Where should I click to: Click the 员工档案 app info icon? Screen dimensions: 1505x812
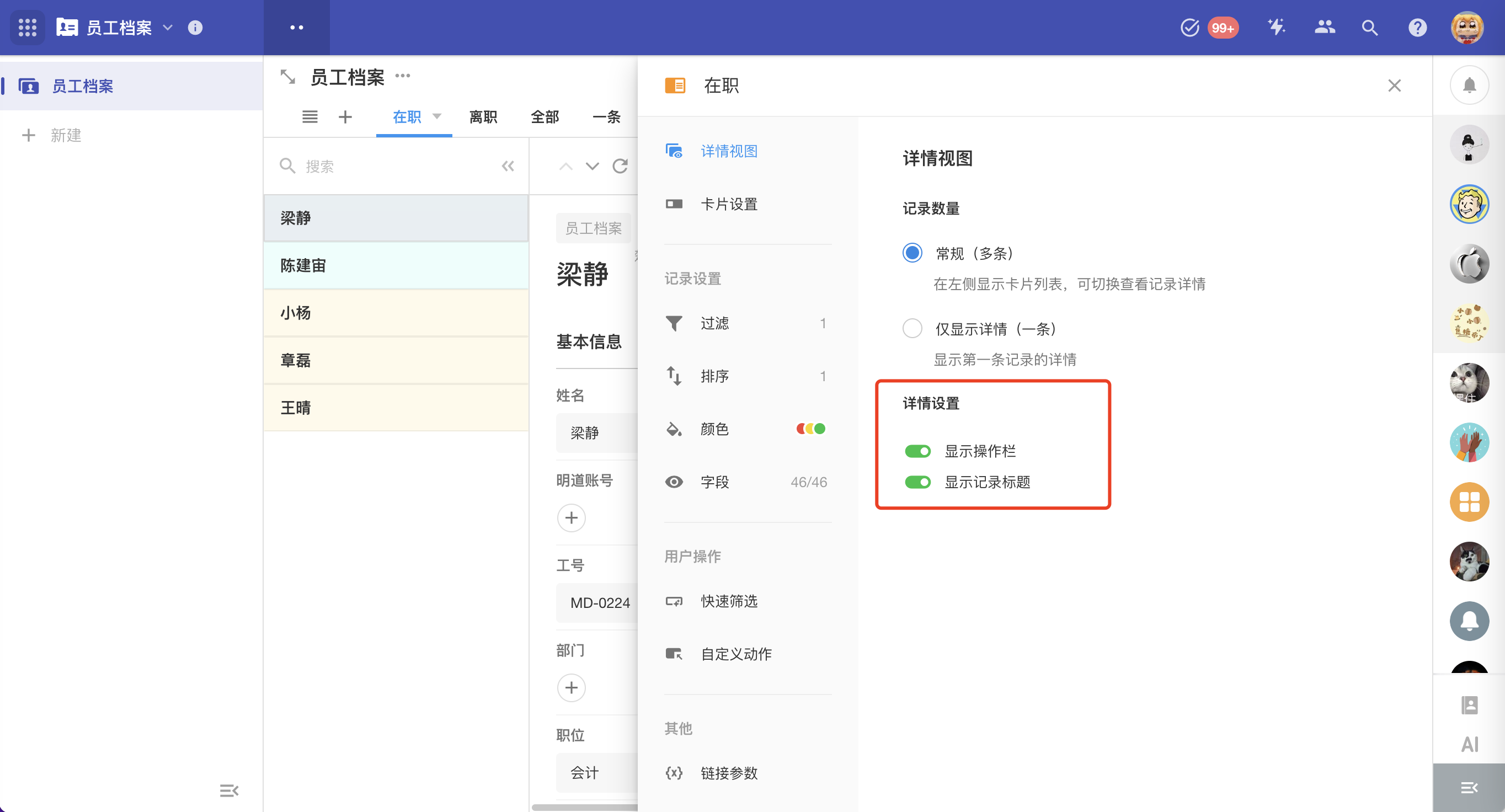pyautogui.click(x=195, y=28)
